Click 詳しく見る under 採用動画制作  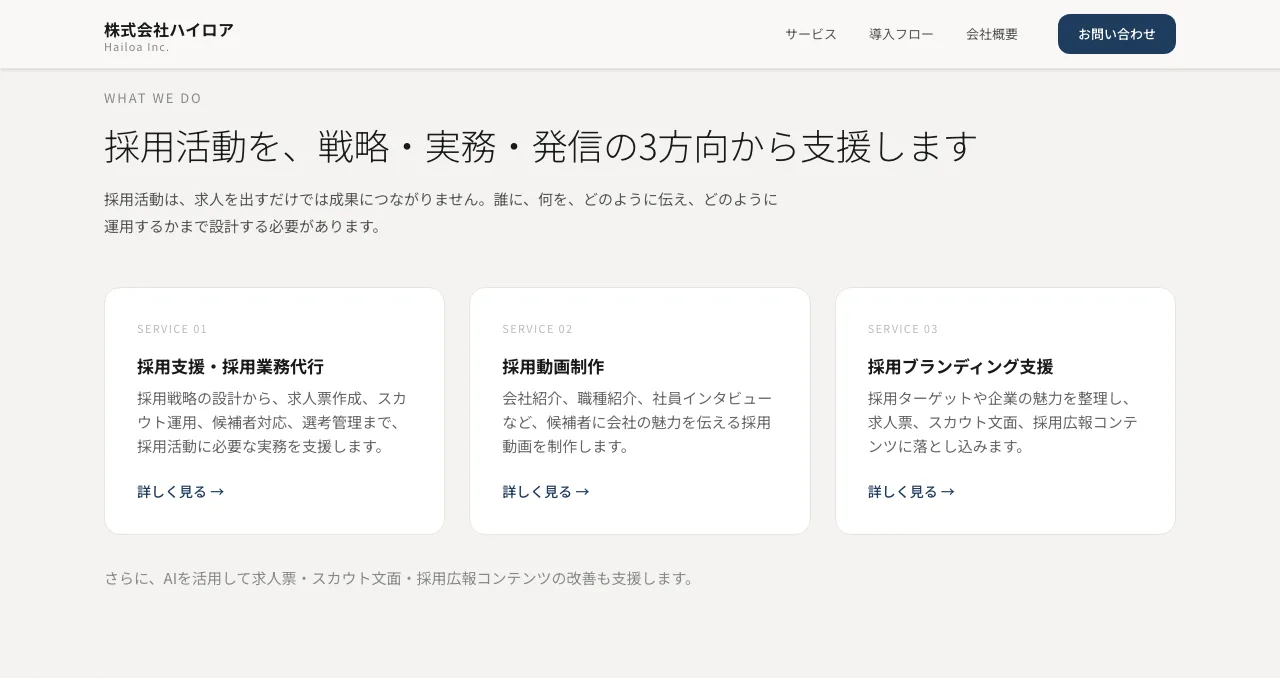click(546, 491)
